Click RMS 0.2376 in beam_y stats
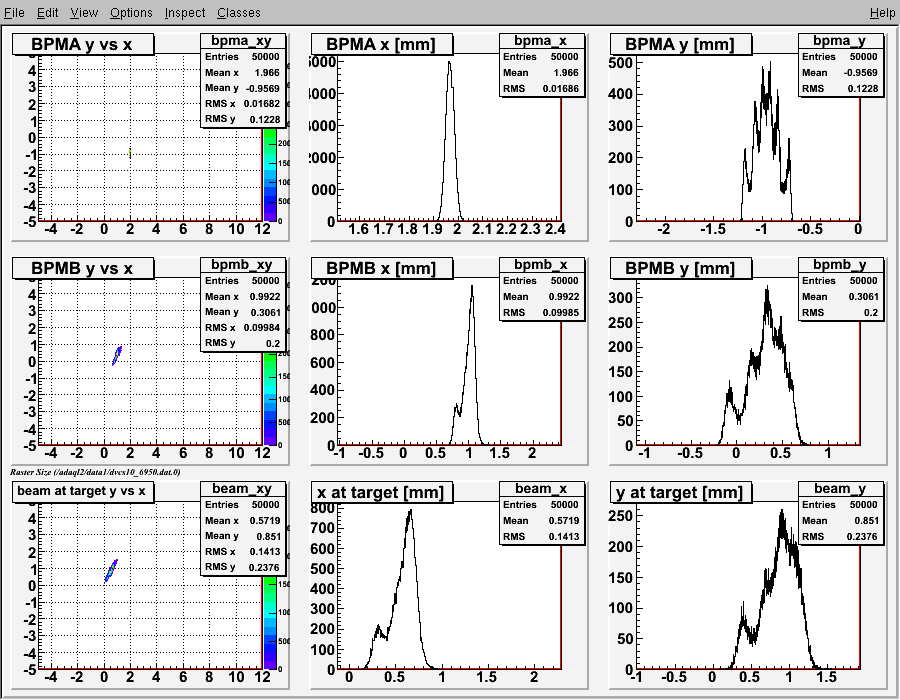This screenshot has height=700, width=900. pos(840,536)
